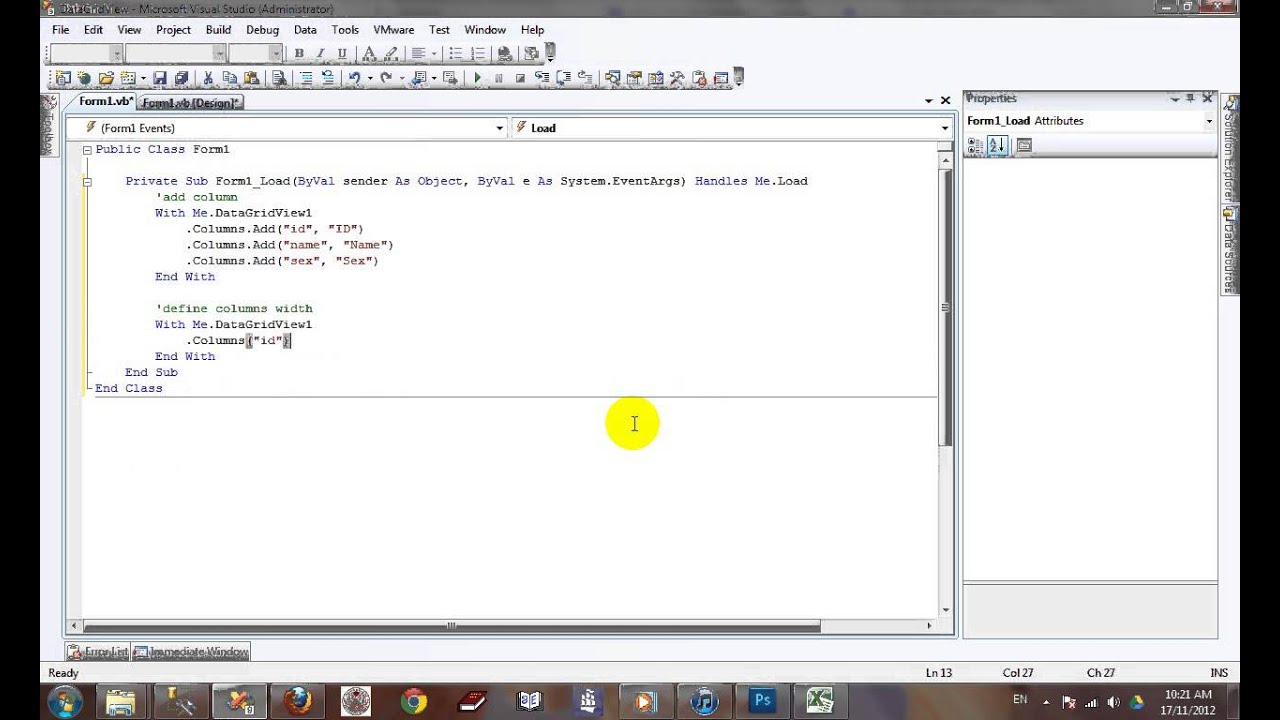Comment out the selected lines icon
The width and height of the screenshot is (1280, 720).
(305, 78)
